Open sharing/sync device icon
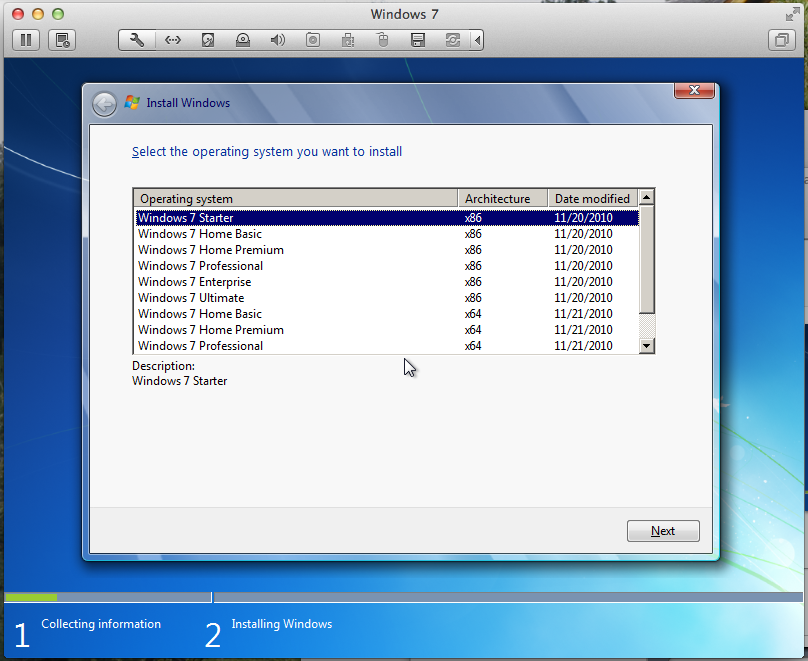808x661 pixels. point(453,40)
